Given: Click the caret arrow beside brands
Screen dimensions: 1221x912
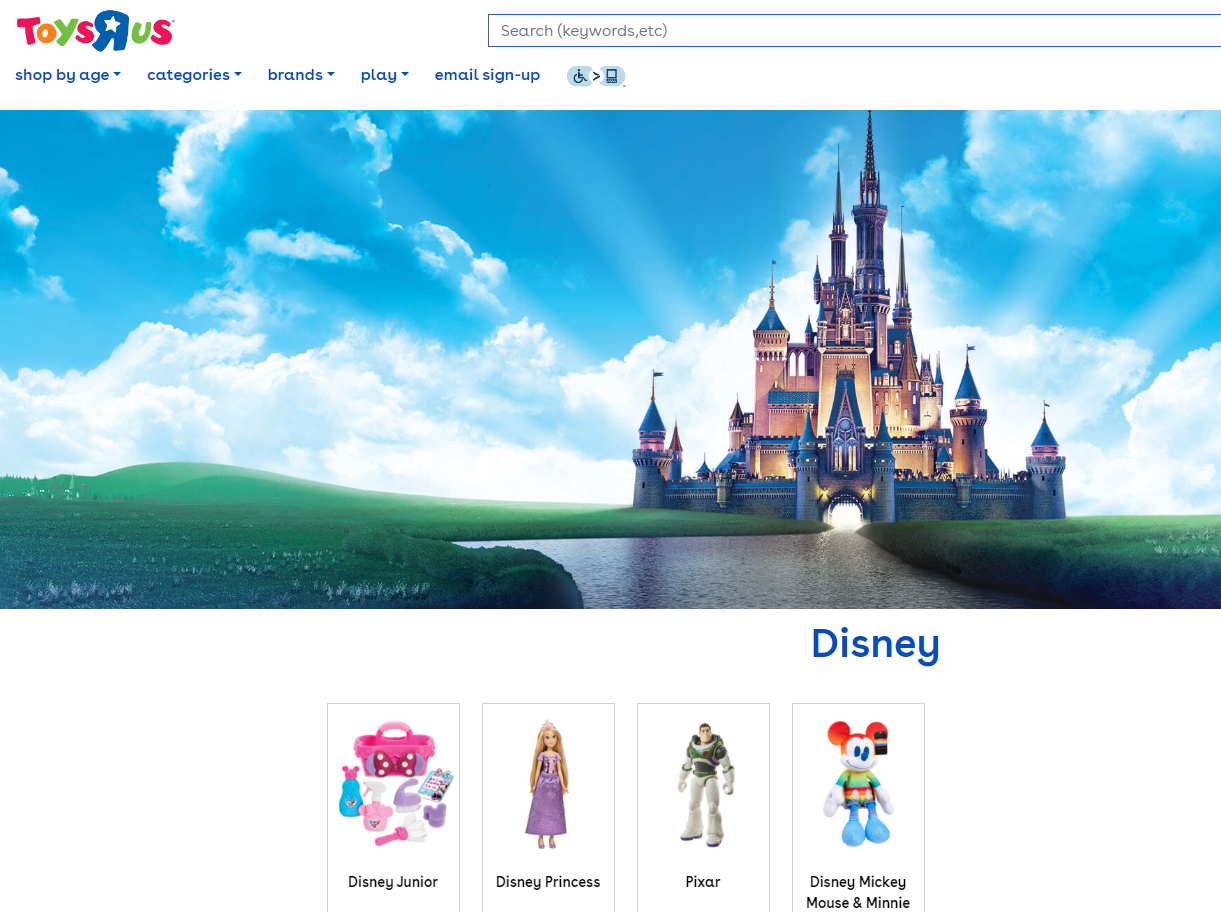Looking at the screenshot, I should (x=331, y=75).
